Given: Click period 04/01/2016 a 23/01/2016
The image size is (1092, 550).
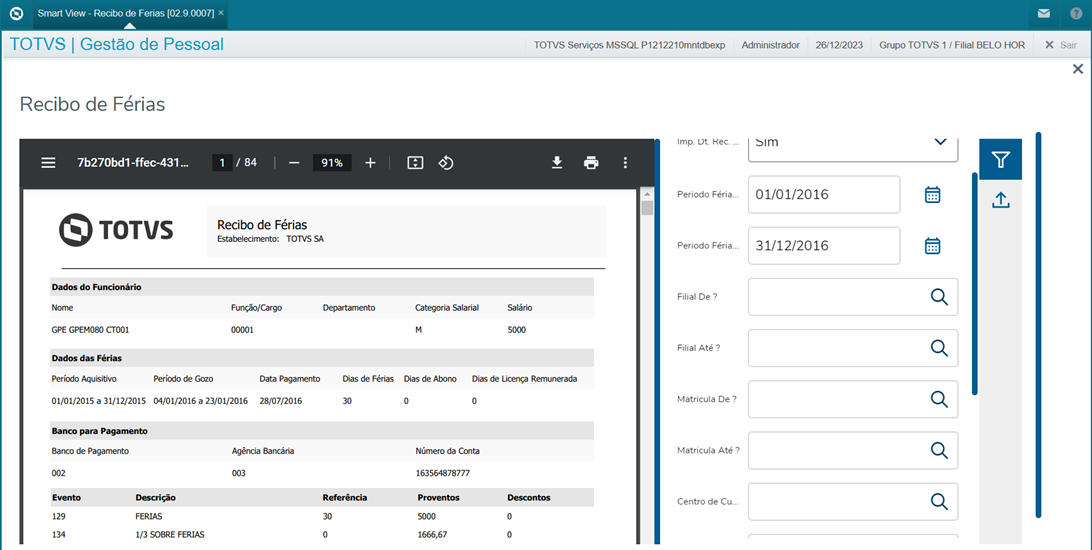Looking at the screenshot, I should point(201,401).
